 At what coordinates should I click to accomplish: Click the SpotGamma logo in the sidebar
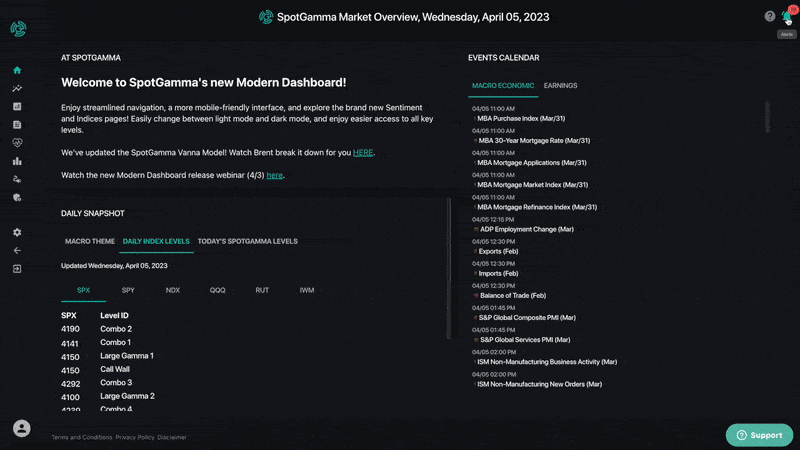click(x=18, y=29)
